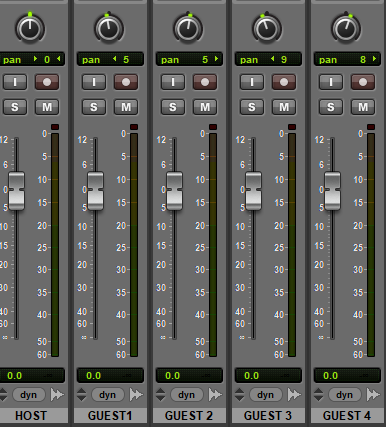Click the GUEST 2 double-arrow automation icon

coord(215,395)
